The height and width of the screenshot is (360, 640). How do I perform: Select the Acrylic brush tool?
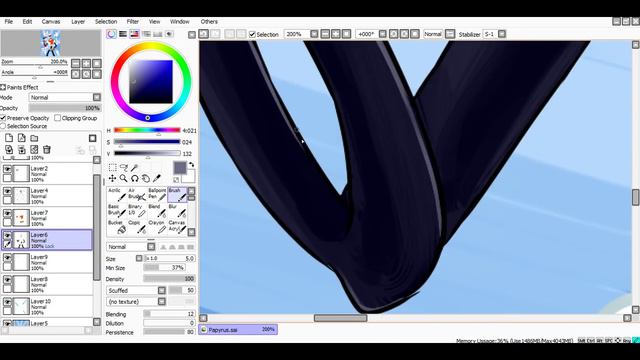point(117,195)
